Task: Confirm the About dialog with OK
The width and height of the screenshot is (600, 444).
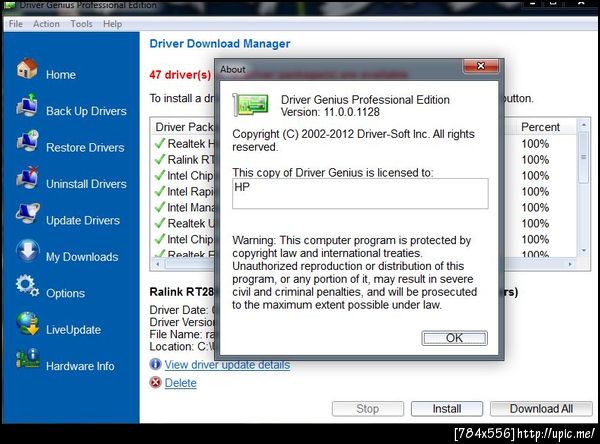Action: point(454,338)
